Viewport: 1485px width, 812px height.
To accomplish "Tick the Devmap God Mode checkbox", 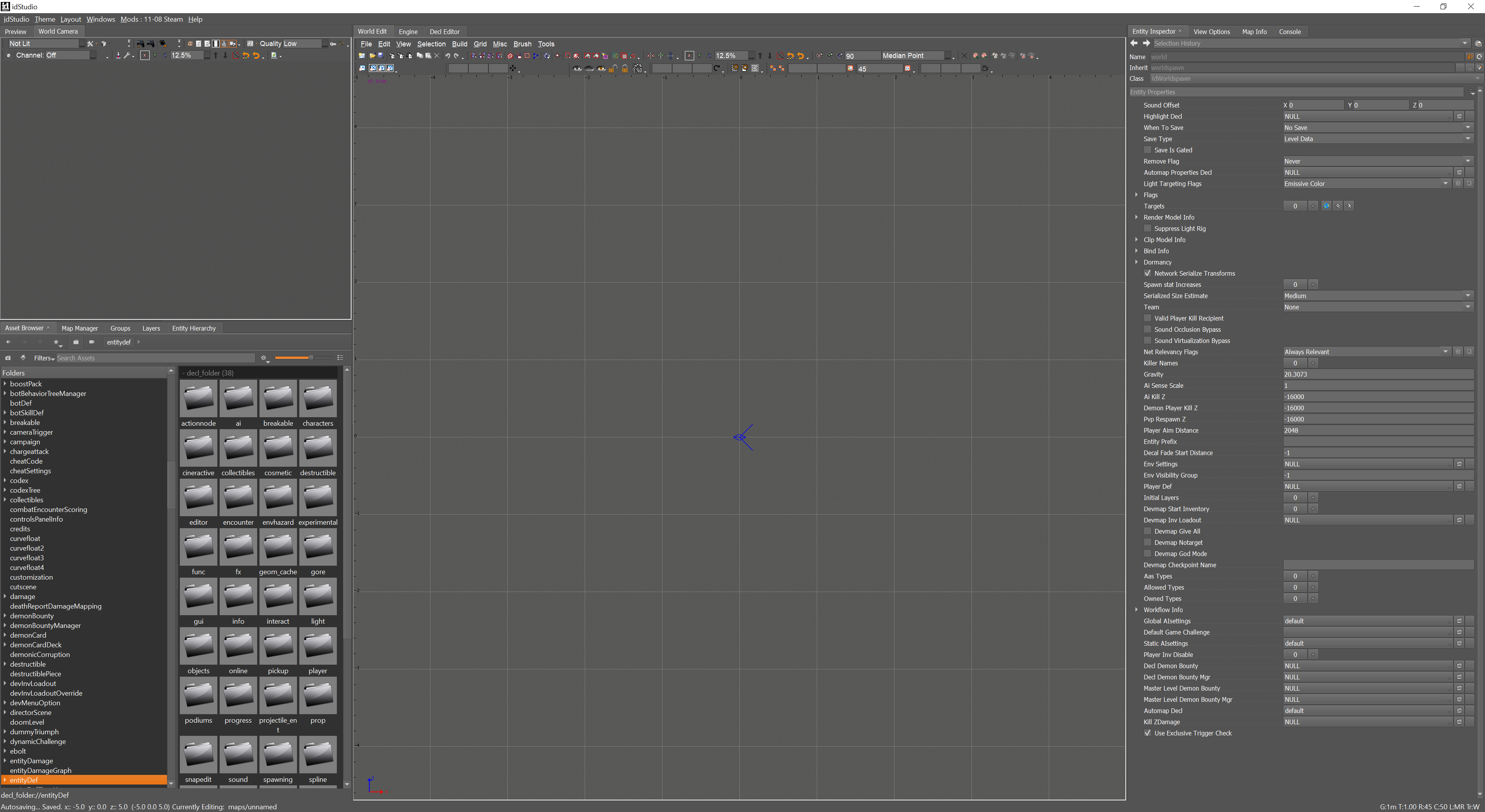I will point(1147,554).
